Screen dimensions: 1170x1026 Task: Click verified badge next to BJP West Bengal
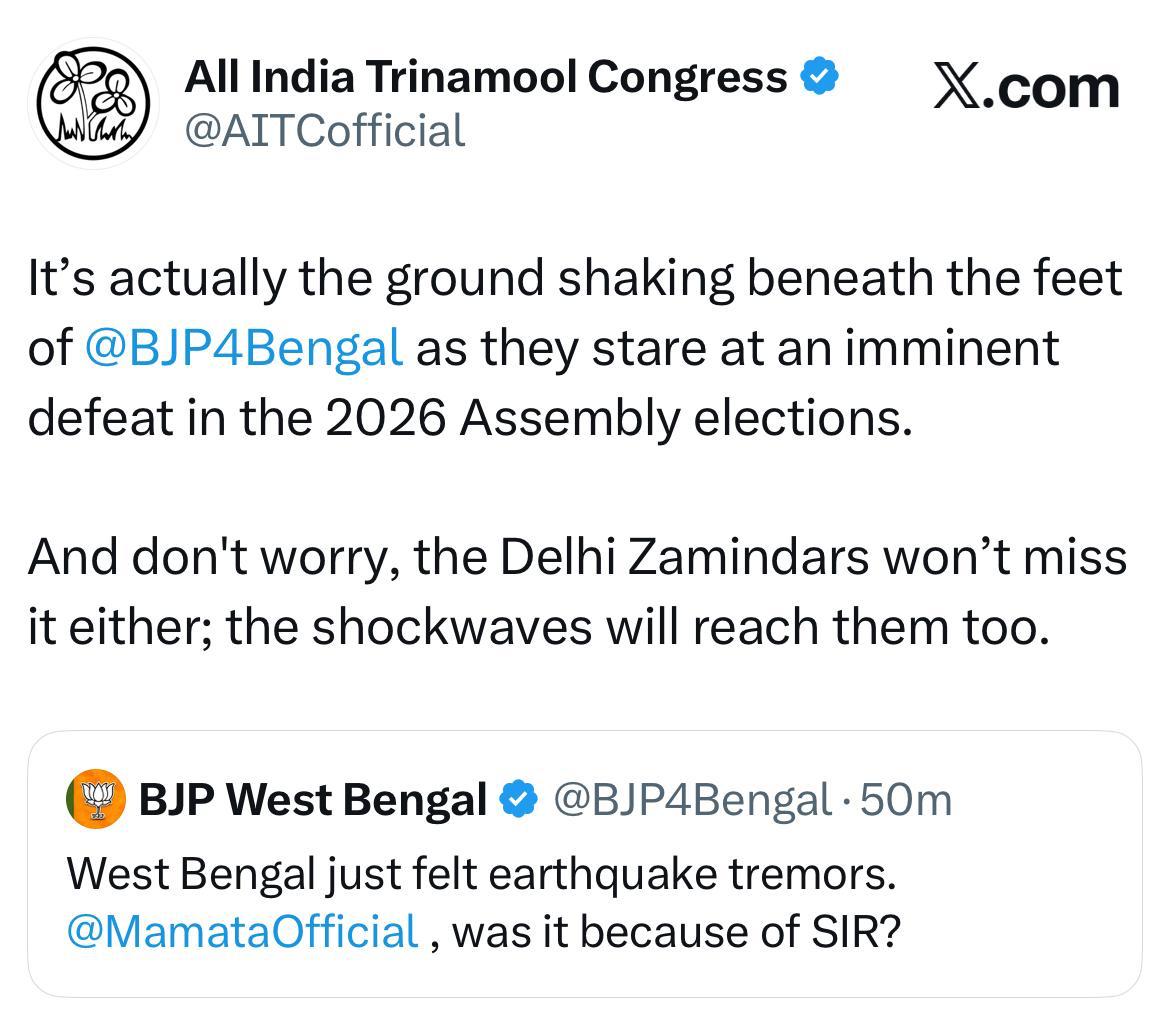518,800
